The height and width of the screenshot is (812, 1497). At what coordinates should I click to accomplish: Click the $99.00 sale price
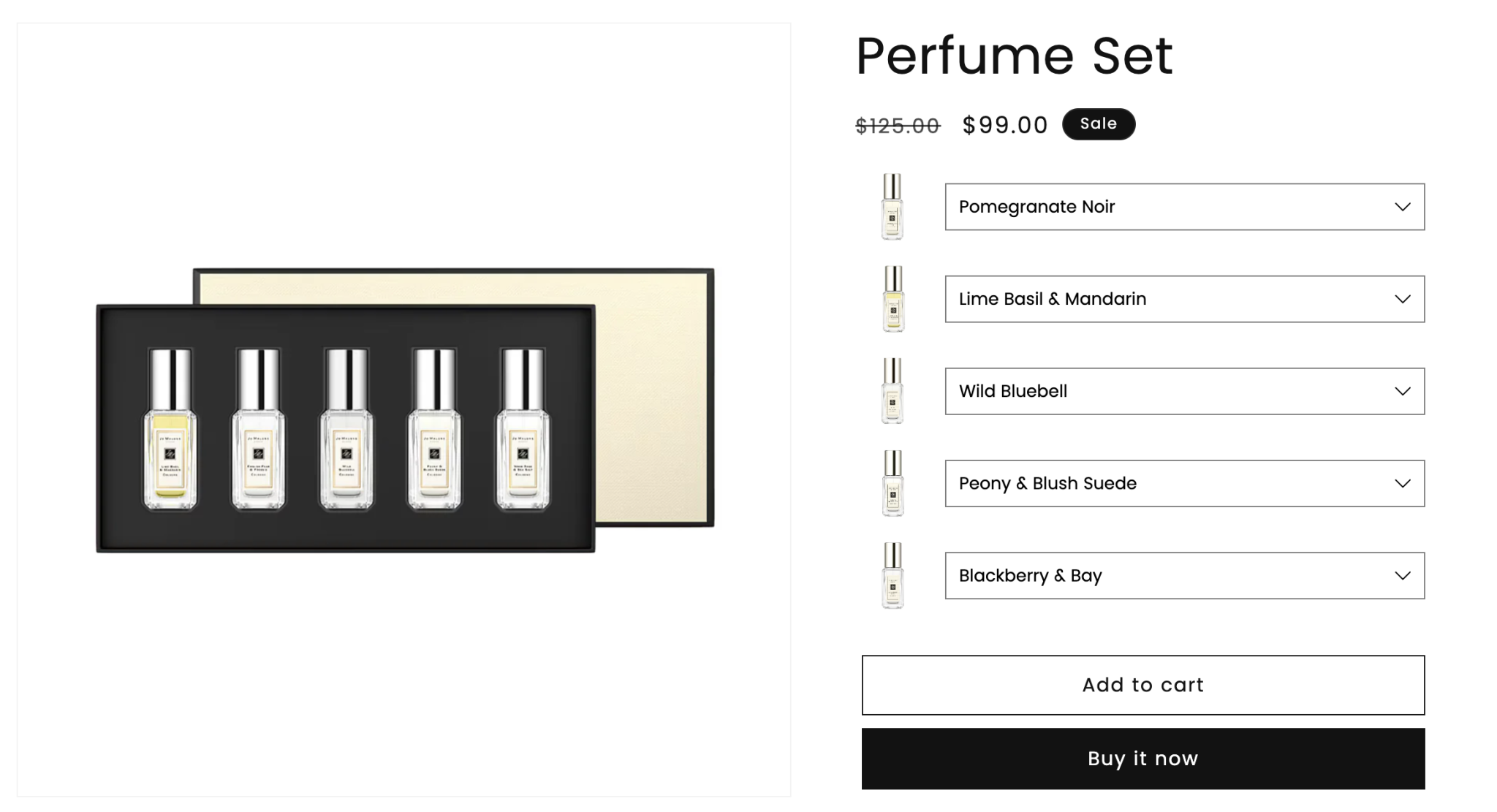(1004, 124)
